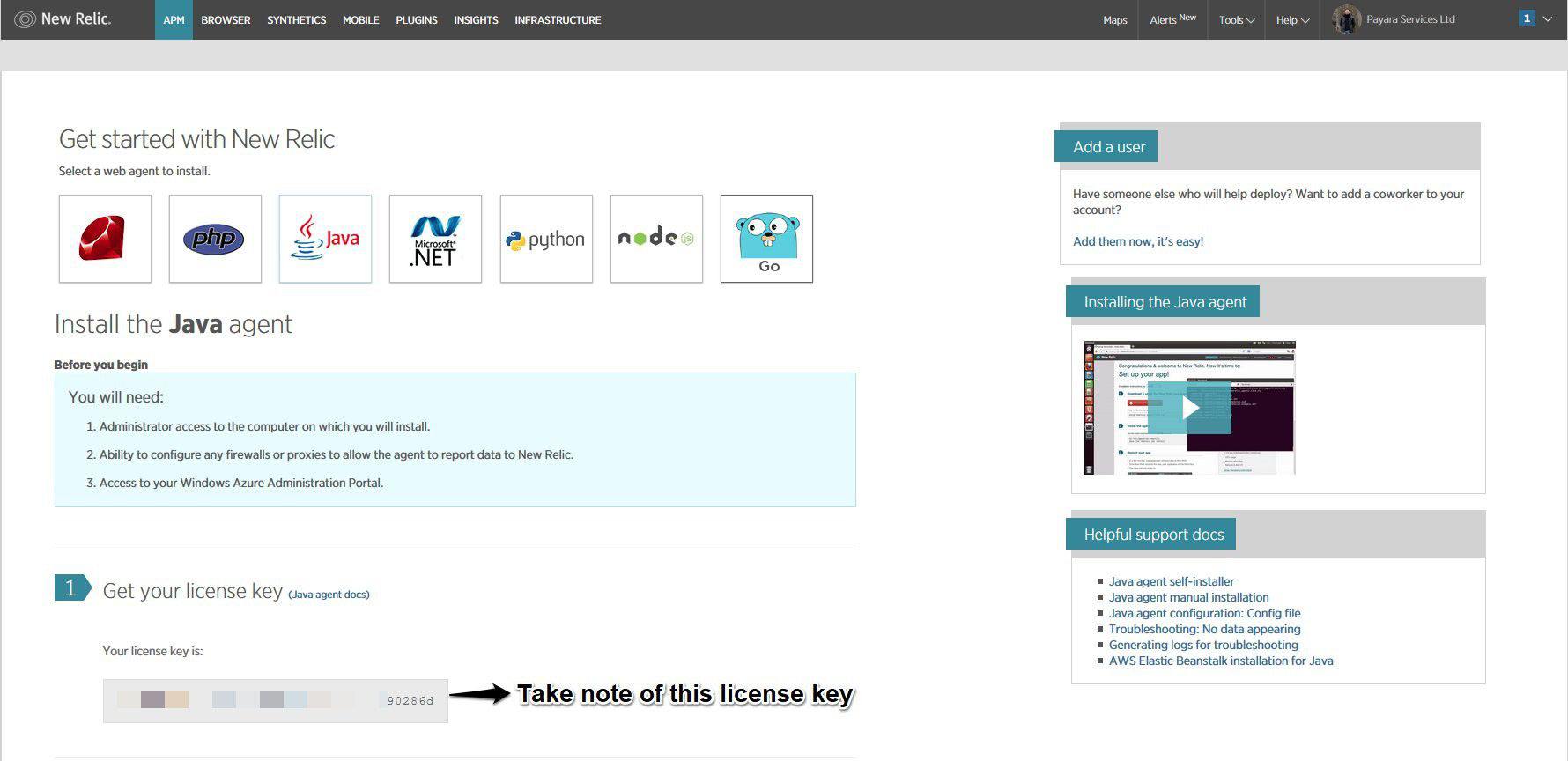The height and width of the screenshot is (761, 1568).
Task: Select the Java agent icon
Action: coord(325,239)
